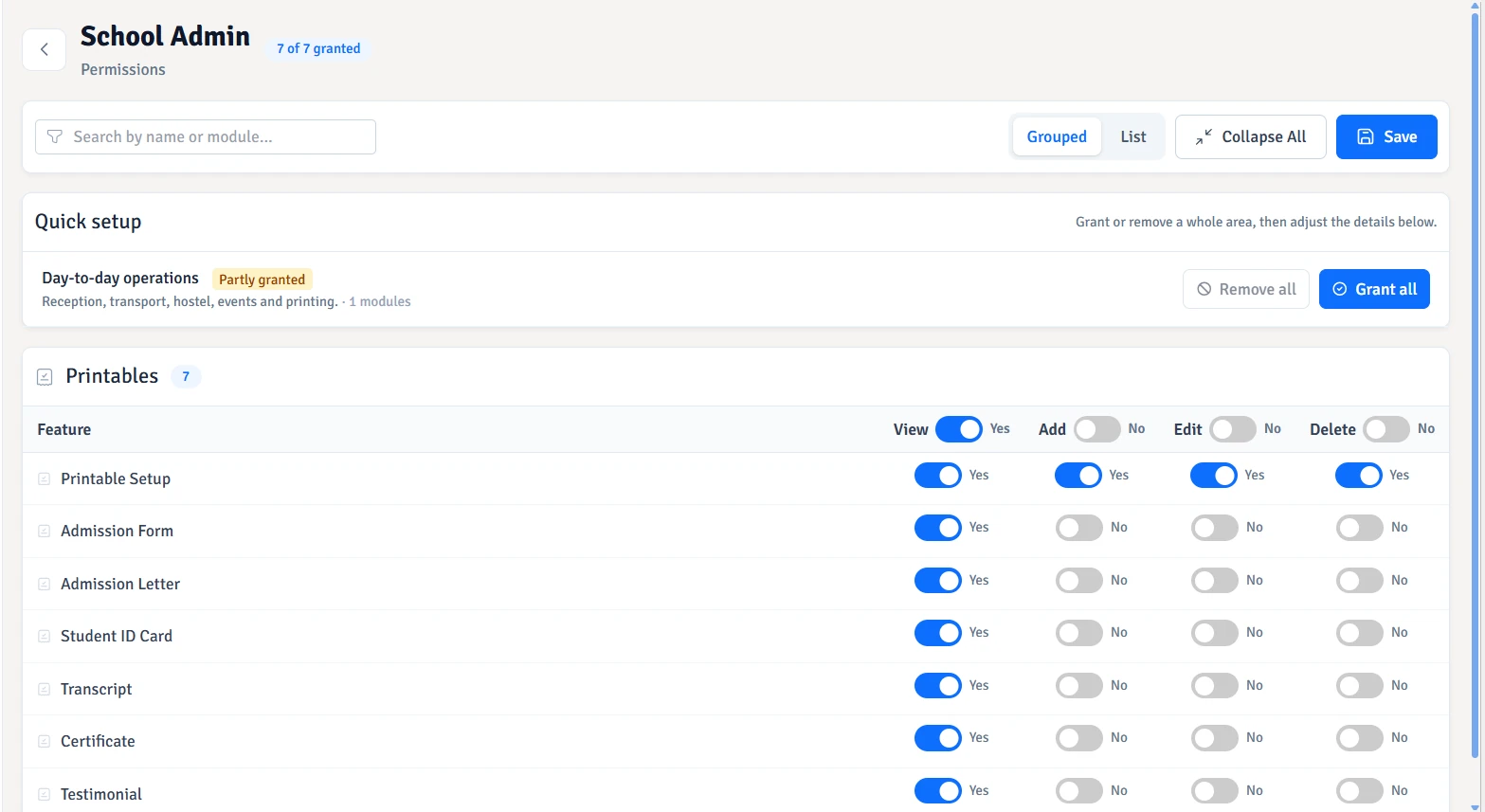
Task: Enable Delete for Student ID Card
Action: (1360, 633)
